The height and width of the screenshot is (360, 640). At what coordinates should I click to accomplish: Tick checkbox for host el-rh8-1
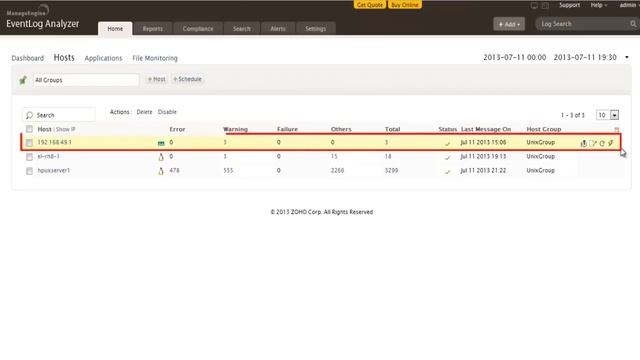pyautogui.click(x=29, y=157)
